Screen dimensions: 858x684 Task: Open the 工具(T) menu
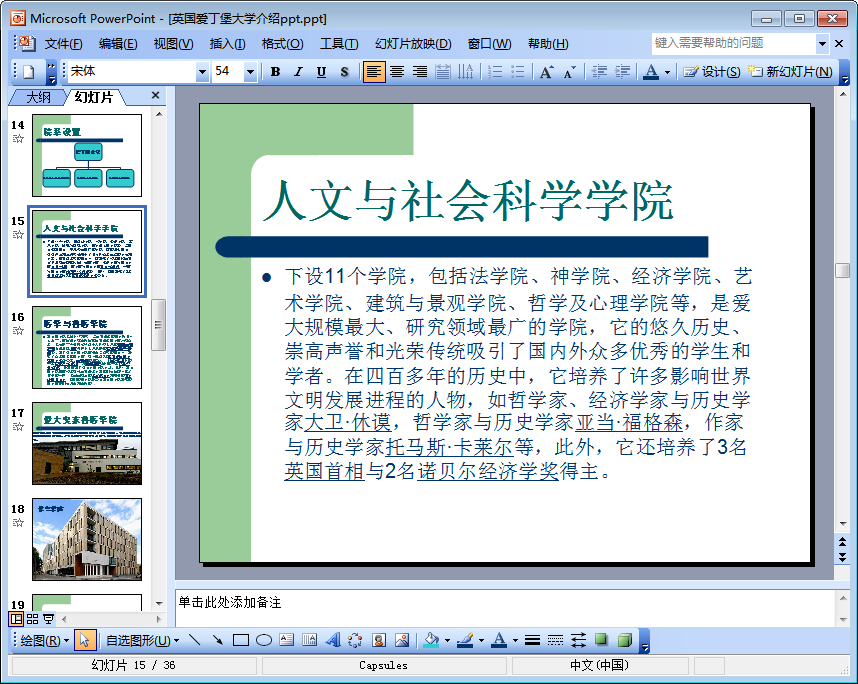click(339, 44)
